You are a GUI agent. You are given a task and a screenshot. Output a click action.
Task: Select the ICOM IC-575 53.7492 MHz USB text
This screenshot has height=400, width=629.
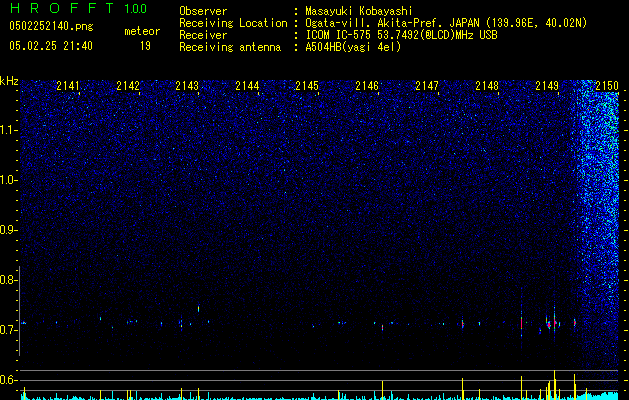pyautogui.click(x=401, y=35)
